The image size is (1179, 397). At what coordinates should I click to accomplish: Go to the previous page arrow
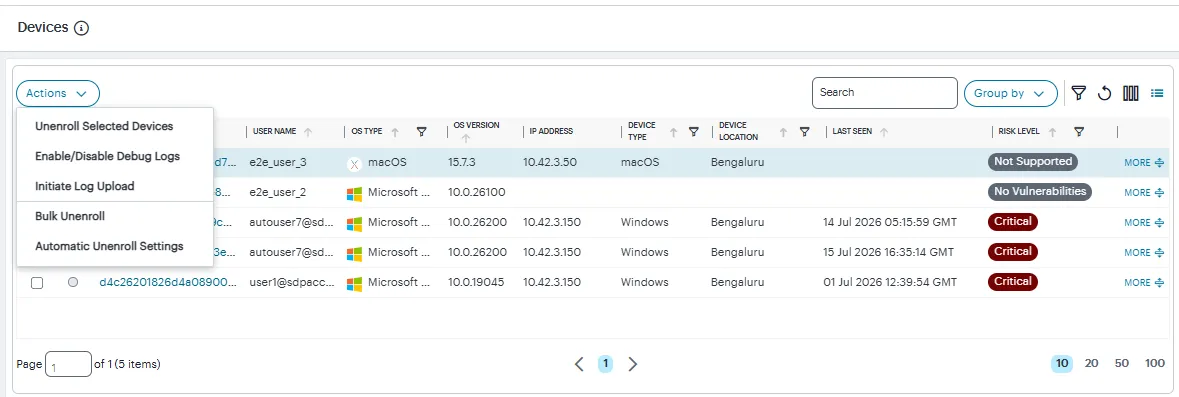coord(579,364)
